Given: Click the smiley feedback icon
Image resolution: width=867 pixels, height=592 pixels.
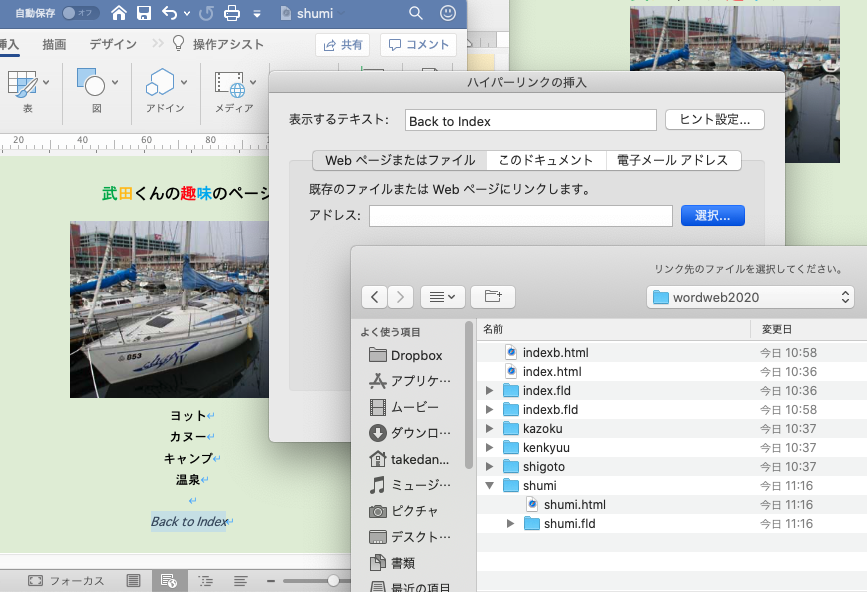Looking at the screenshot, I should point(448,13).
